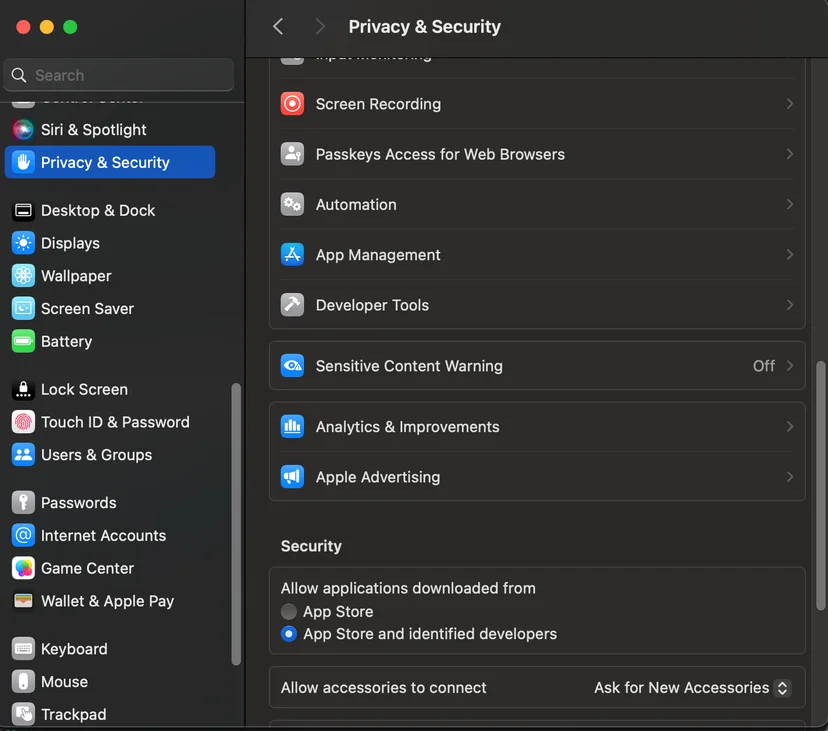Screen dimensions: 828x731
Task: Open Apple Advertising chevron
Action: 789,477
